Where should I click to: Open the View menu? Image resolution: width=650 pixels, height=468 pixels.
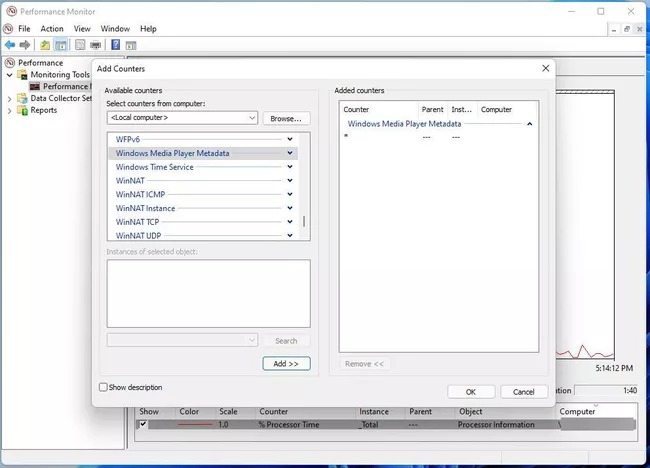tap(82, 29)
